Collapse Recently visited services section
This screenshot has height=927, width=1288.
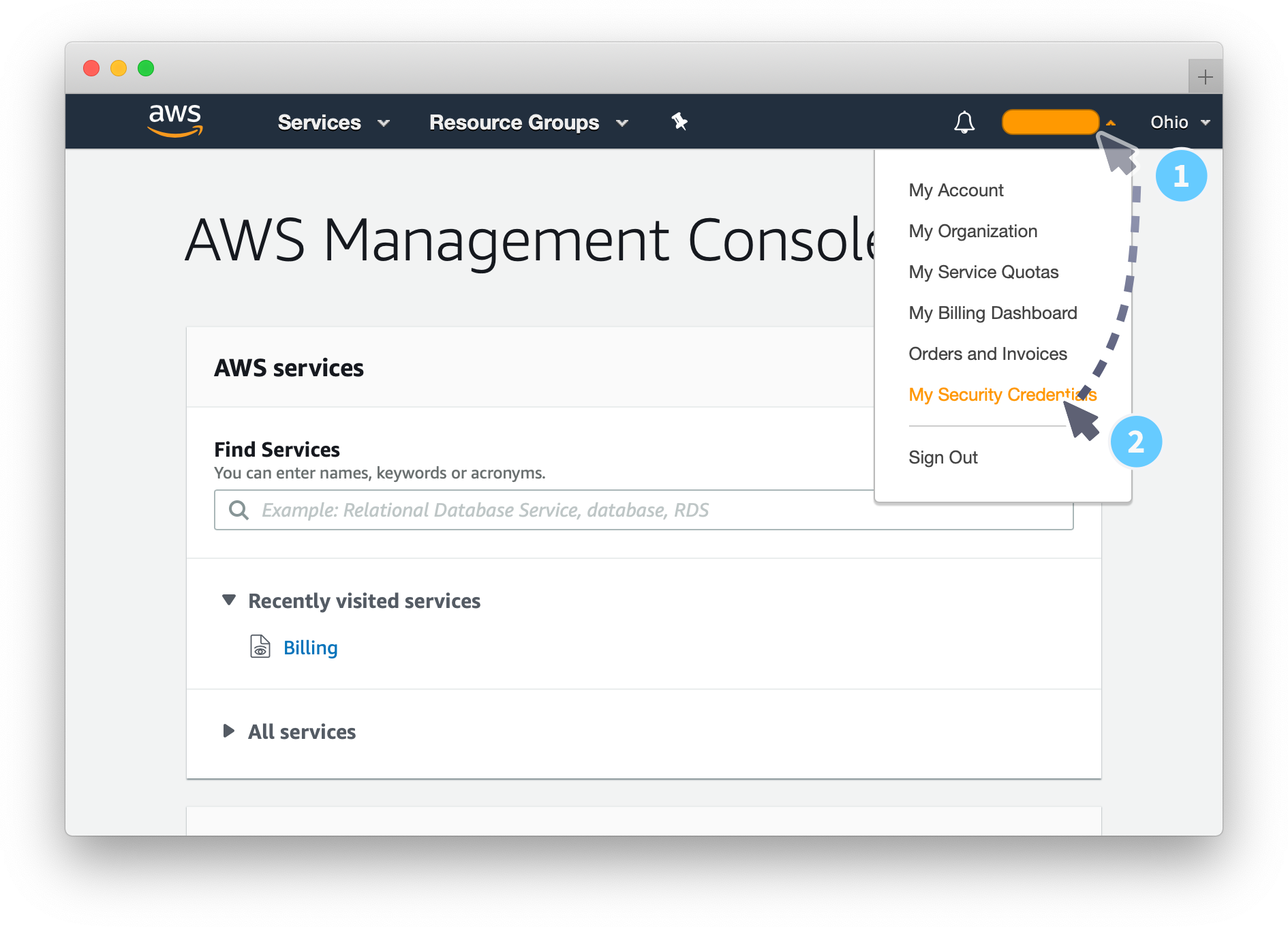pos(229,600)
